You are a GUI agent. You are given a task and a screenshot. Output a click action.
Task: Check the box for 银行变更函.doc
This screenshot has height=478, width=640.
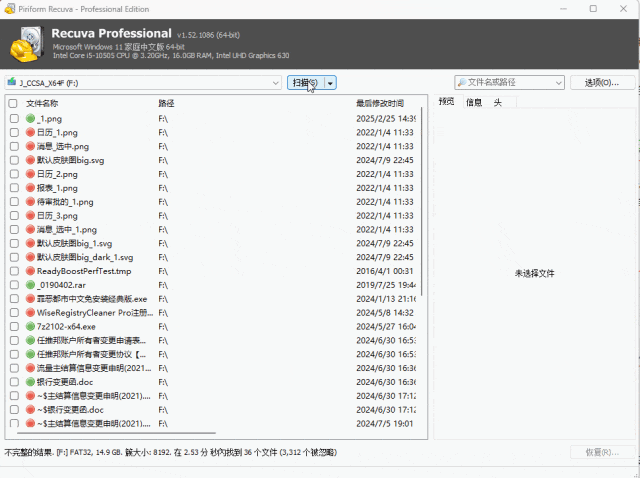point(14,382)
